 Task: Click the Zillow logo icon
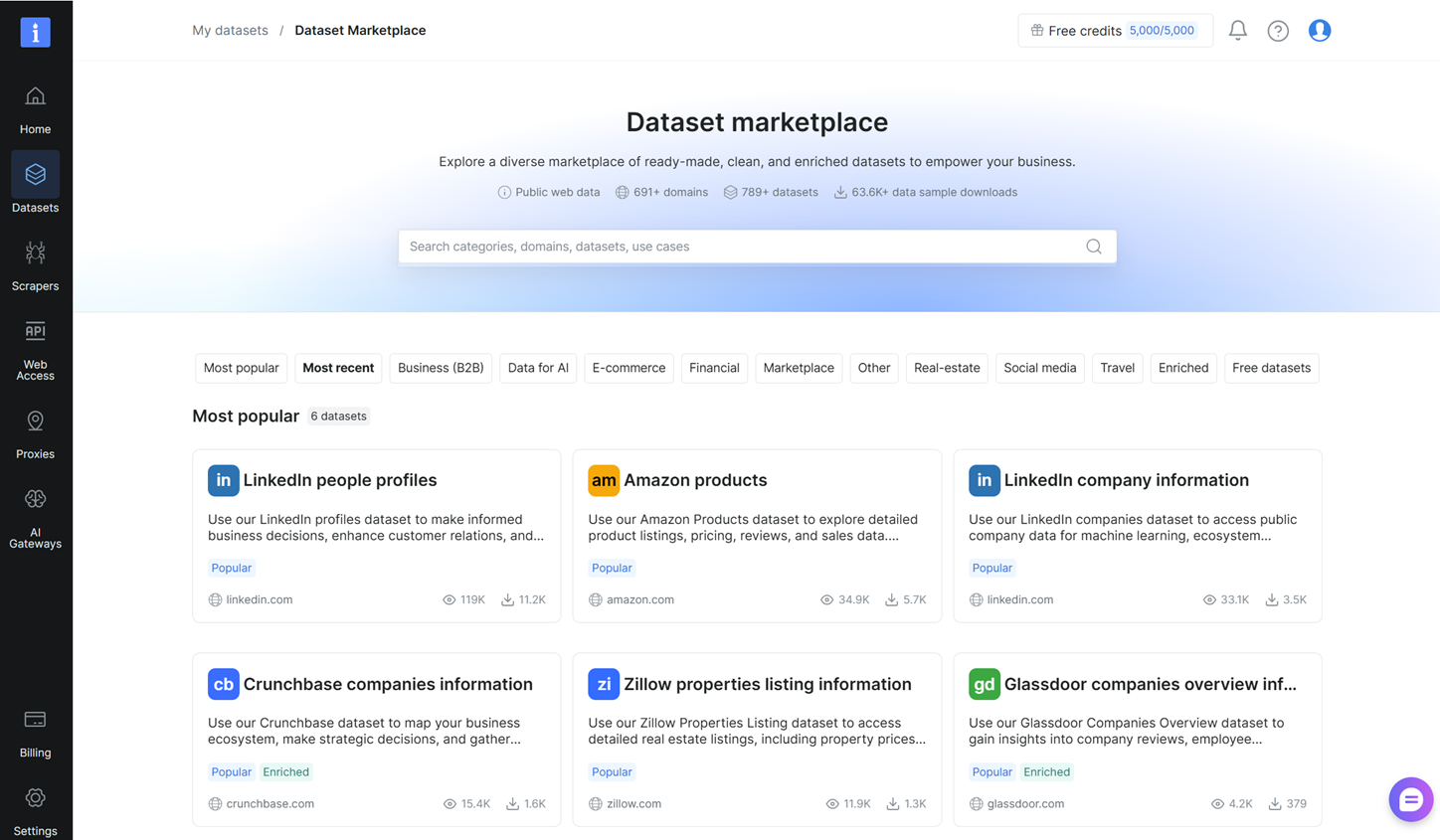(x=604, y=684)
